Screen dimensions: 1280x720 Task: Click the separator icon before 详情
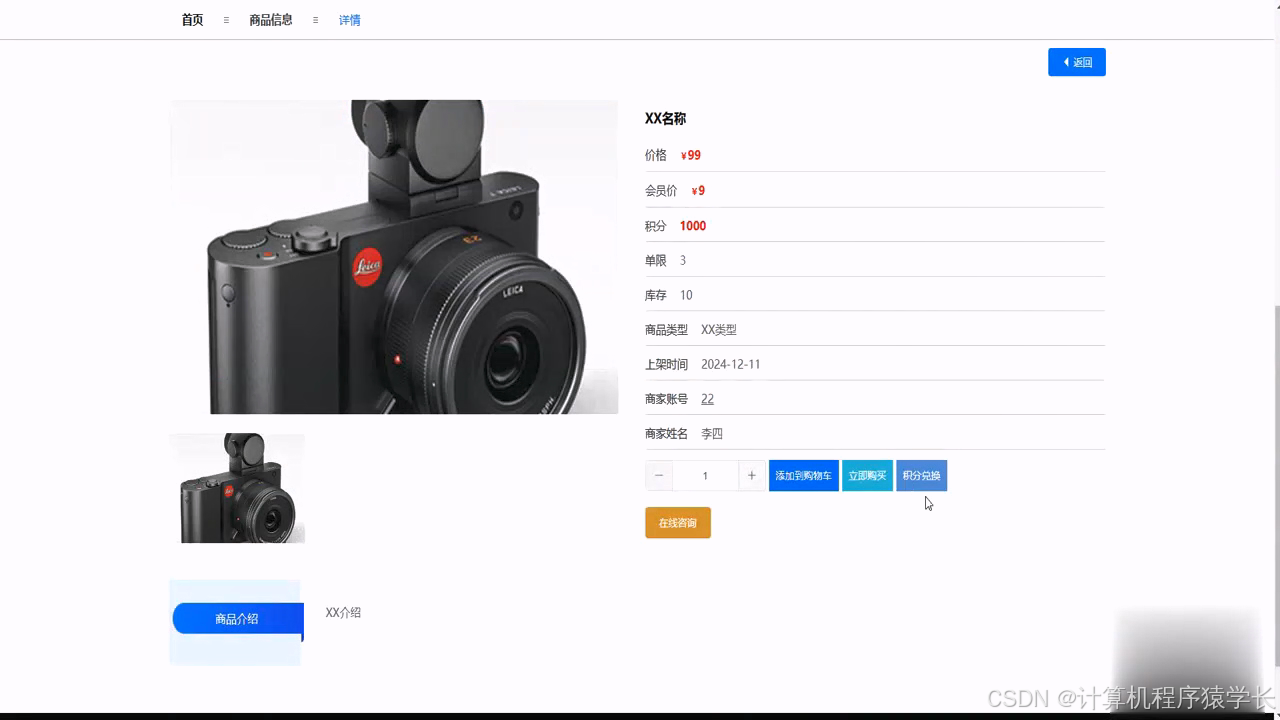[316, 19]
